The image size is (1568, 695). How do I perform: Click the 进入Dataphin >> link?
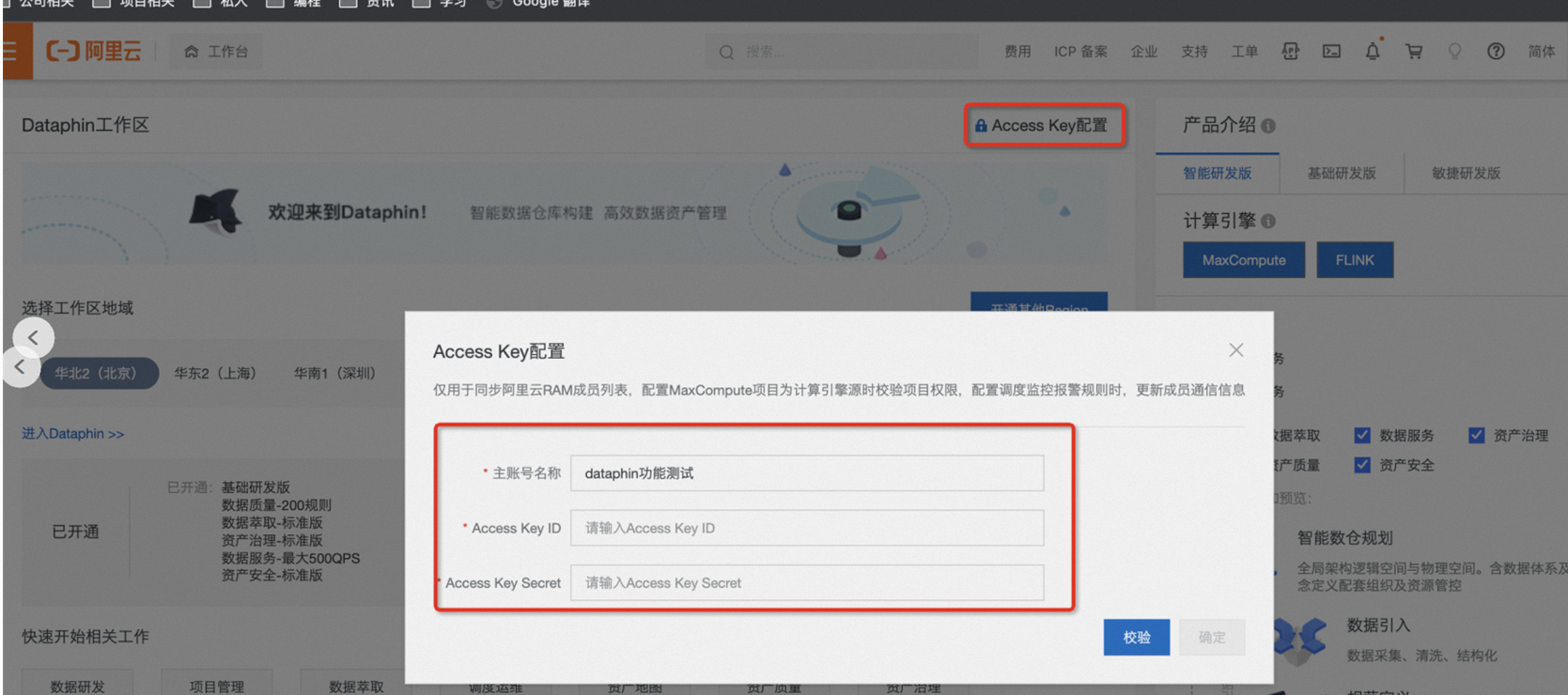click(72, 434)
